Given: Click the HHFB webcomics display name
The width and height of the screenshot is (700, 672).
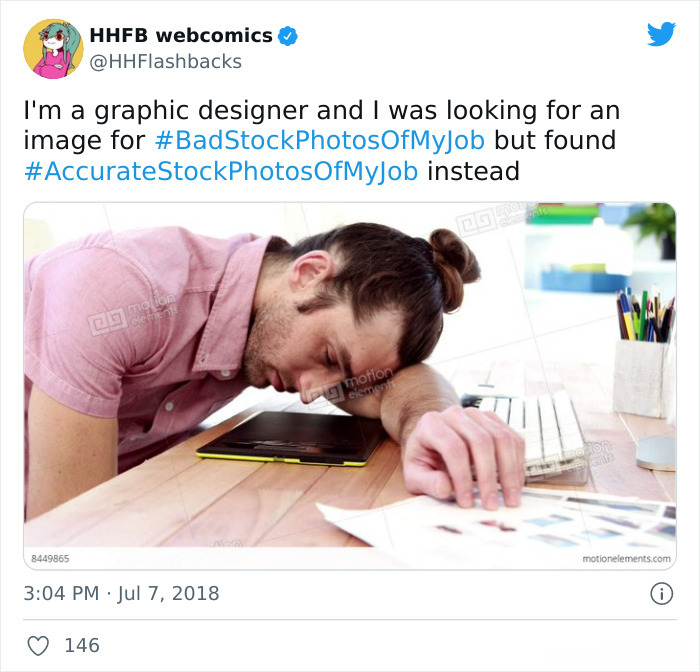Looking at the screenshot, I should (181, 35).
